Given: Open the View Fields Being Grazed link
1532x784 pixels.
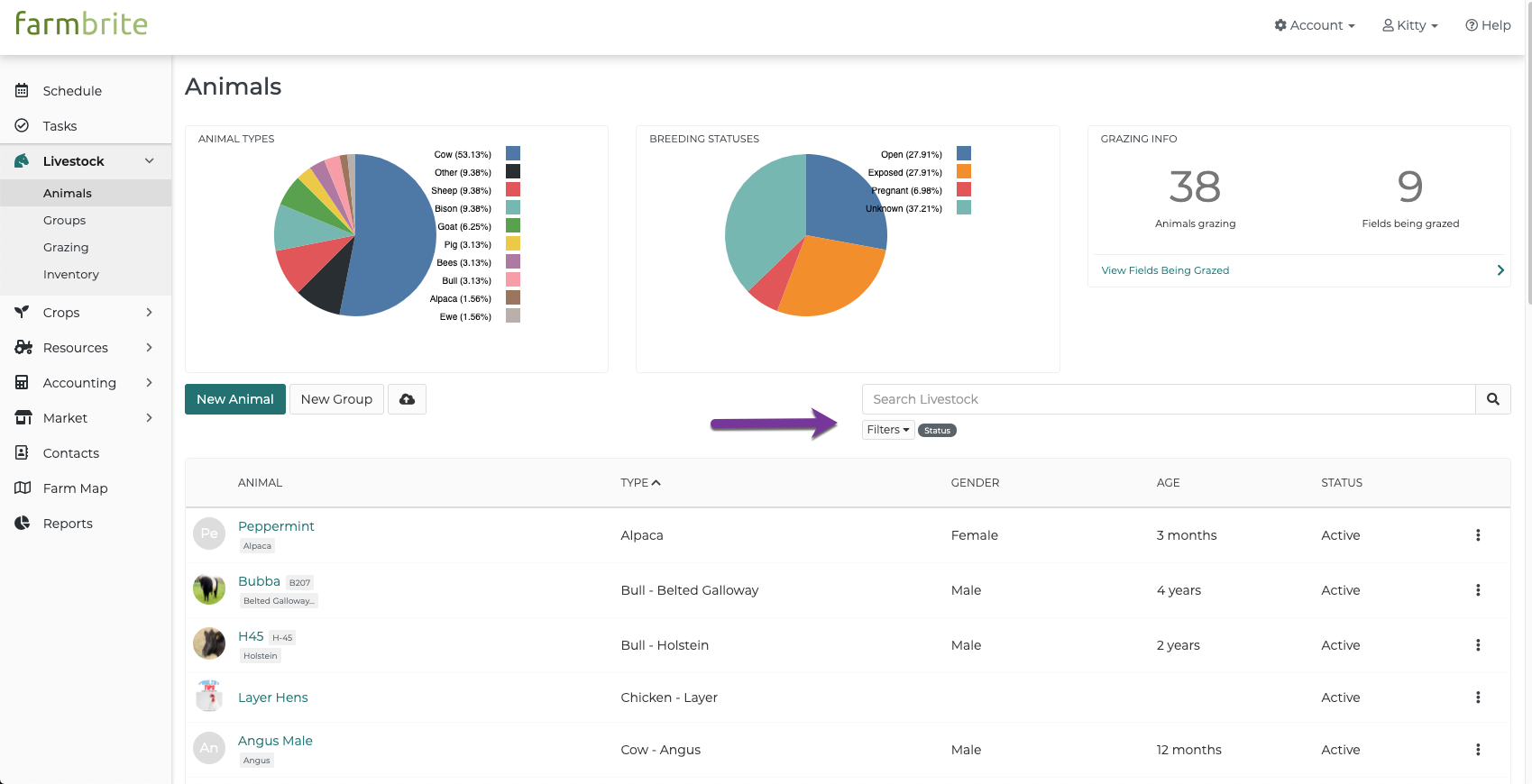Looking at the screenshot, I should pos(1165,270).
